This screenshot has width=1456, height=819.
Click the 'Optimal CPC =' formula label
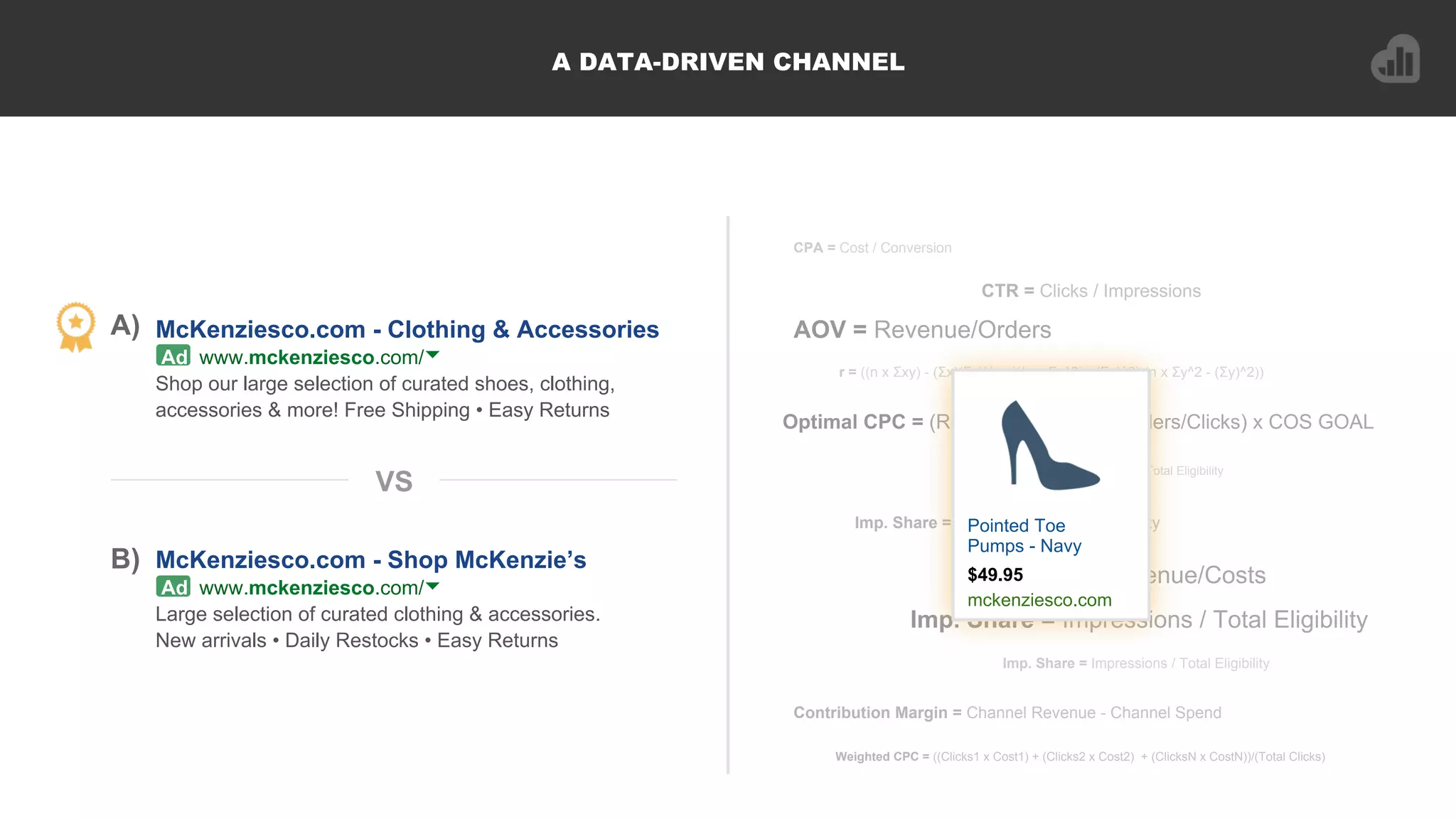pyautogui.click(x=853, y=422)
